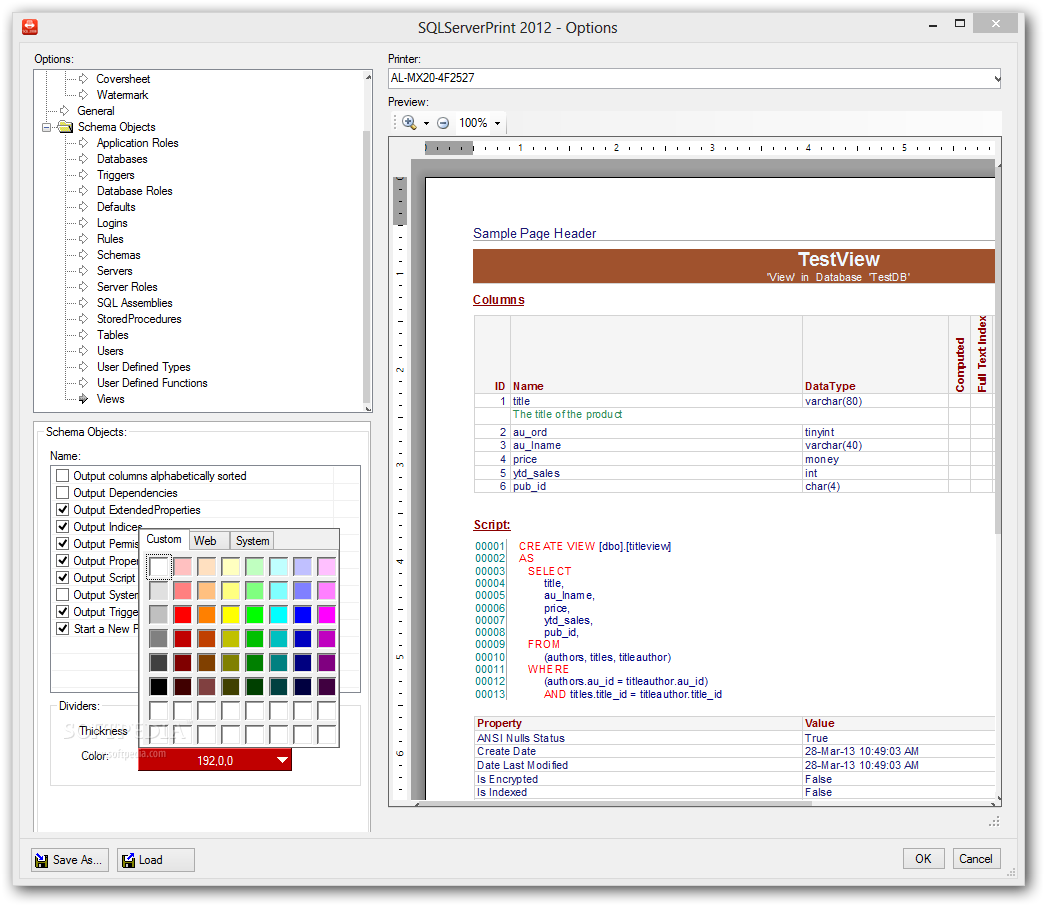
Task: Open the 100% zoom level dropdown
Action: coord(498,123)
